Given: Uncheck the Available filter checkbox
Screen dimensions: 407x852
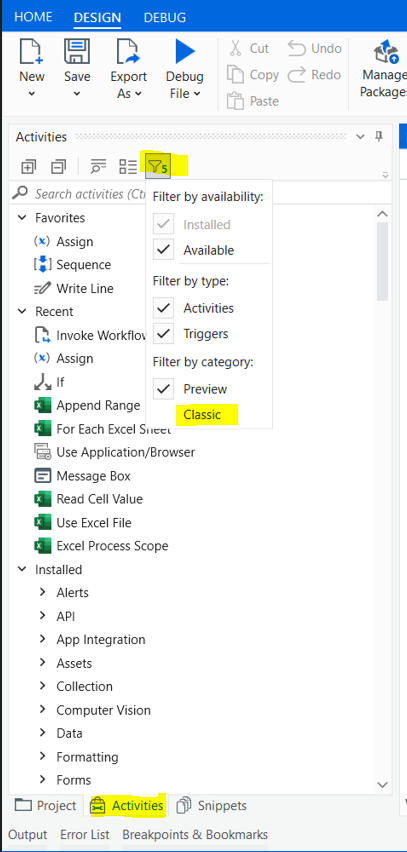Looking at the screenshot, I should 164,250.
